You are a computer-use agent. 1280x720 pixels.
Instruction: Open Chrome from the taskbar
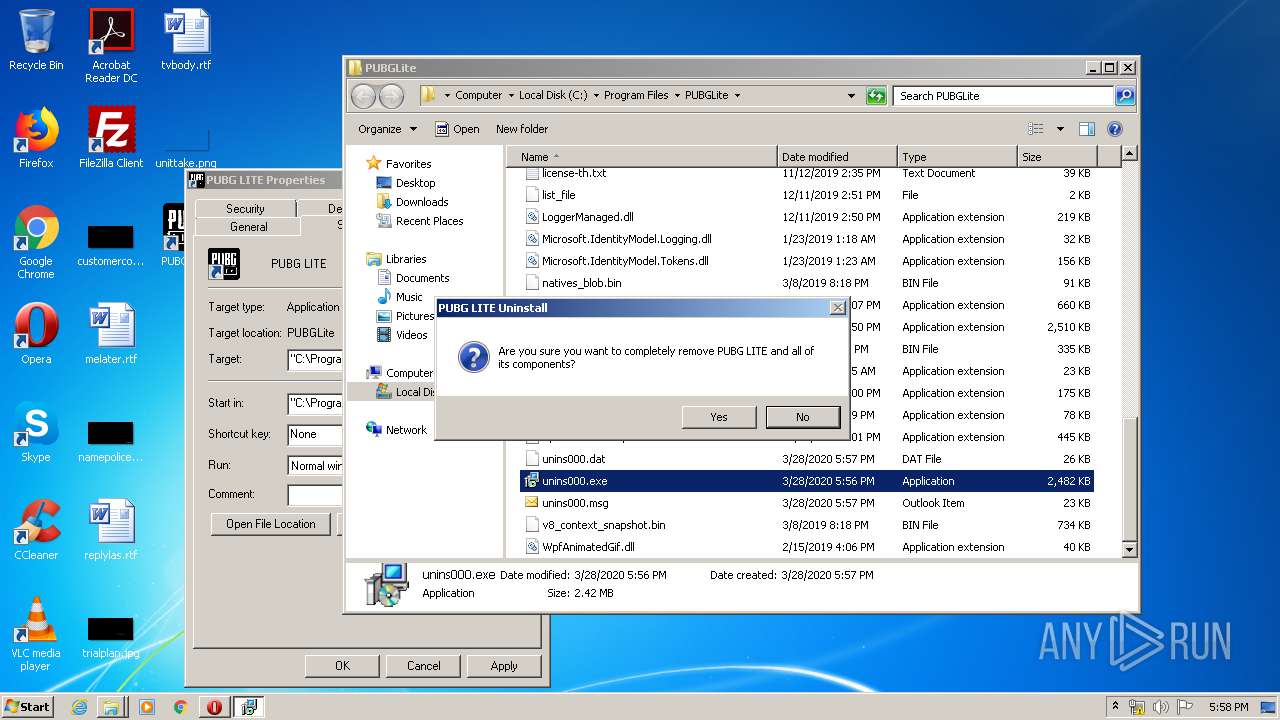point(180,707)
